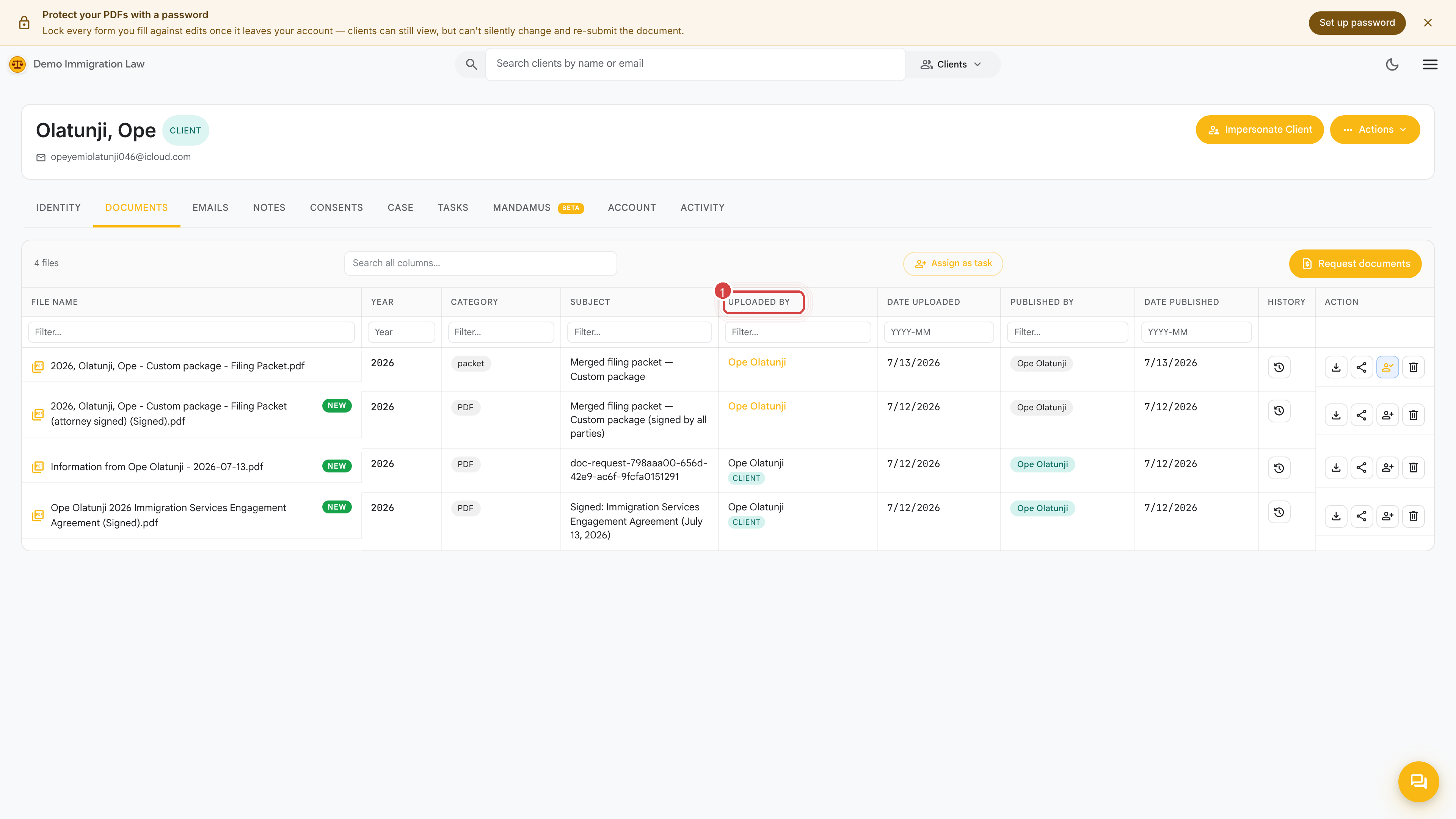
Task: Click Set up password button
Action: (x=1357, y=23)
